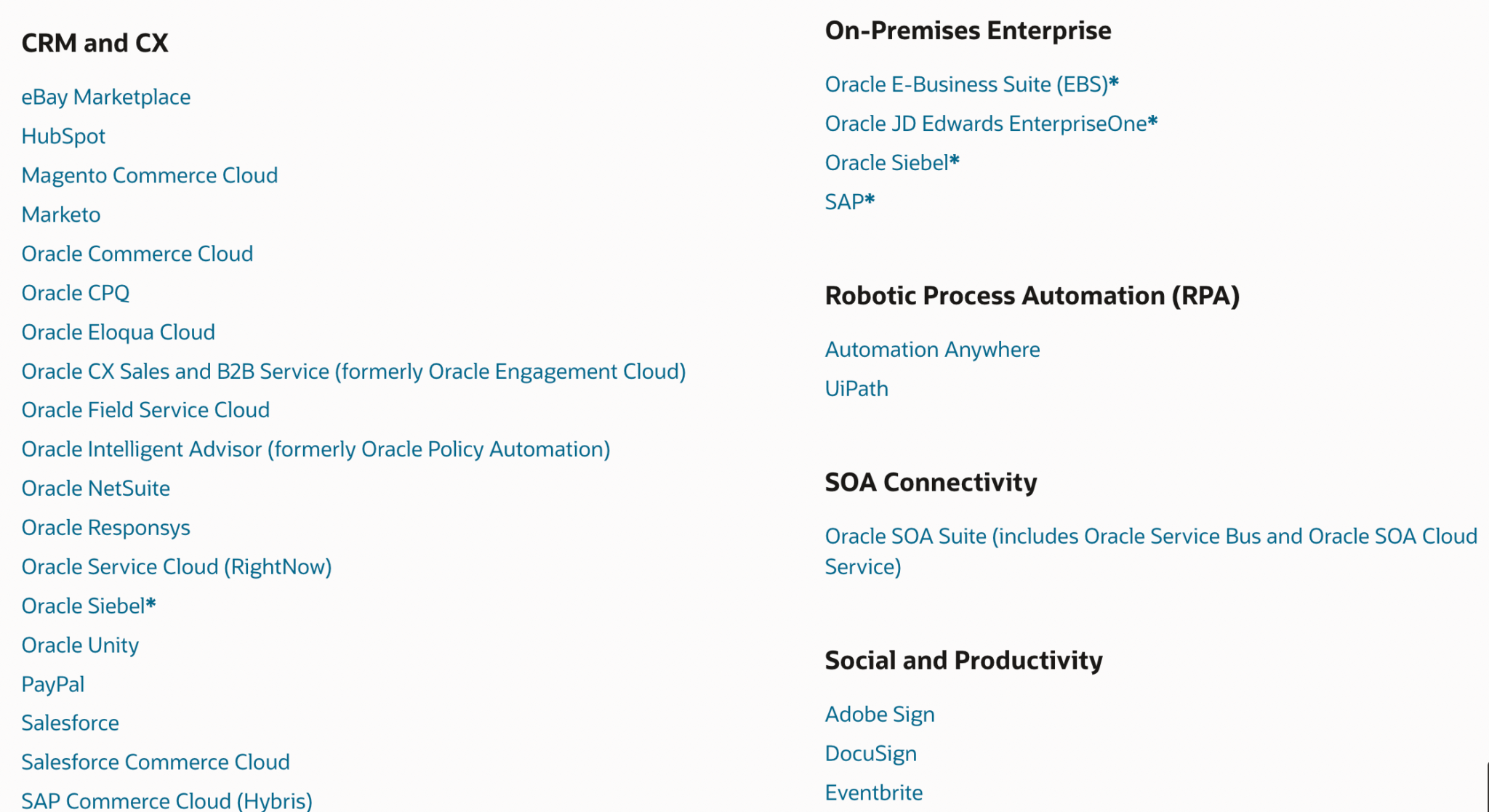Open Oracle CX Sales and B2B Service
The width and height of the screenshot is (1489, 812).
tap(354, 371)
